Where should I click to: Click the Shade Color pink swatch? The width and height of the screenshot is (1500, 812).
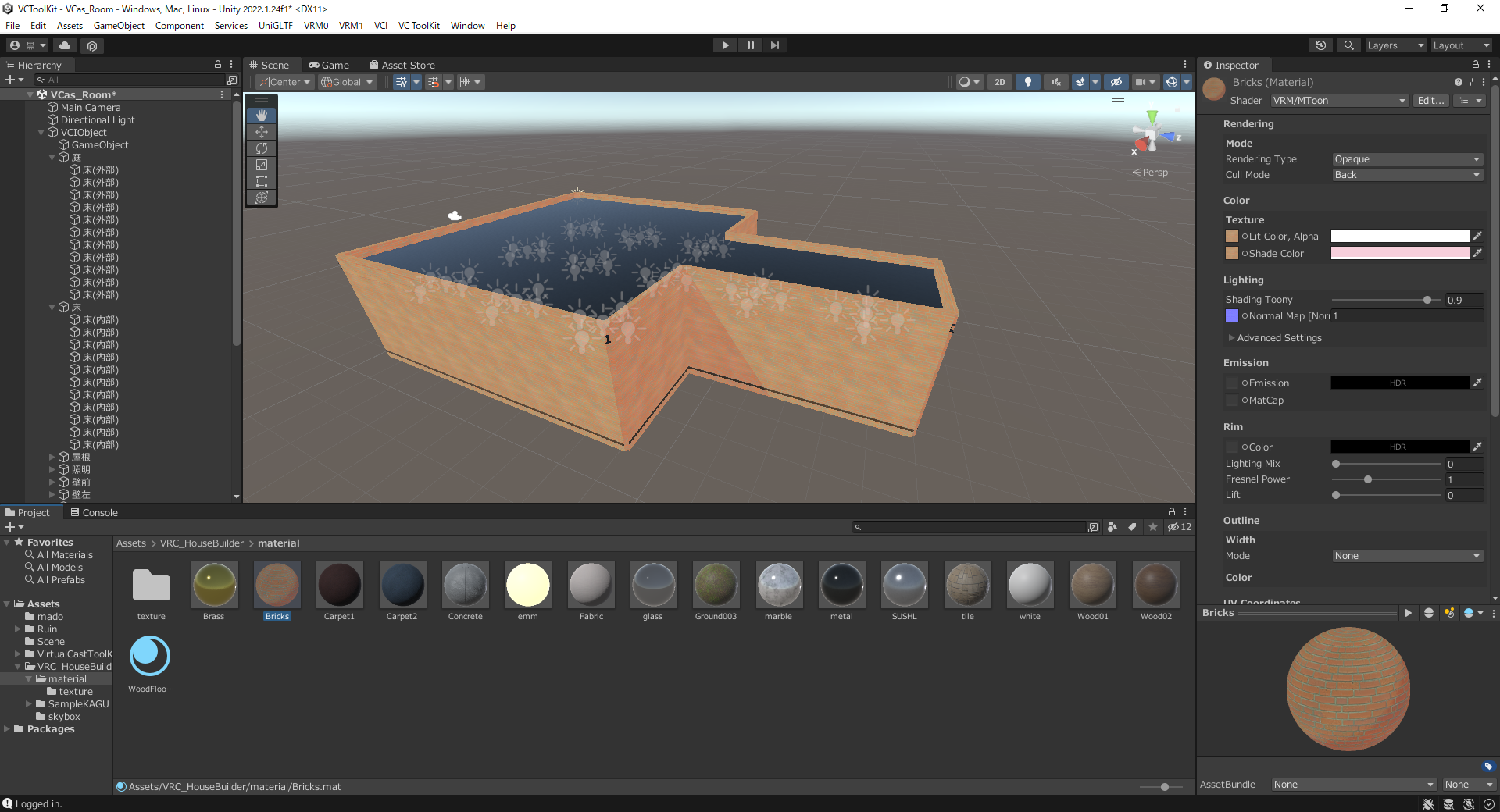pos(1400,253)
